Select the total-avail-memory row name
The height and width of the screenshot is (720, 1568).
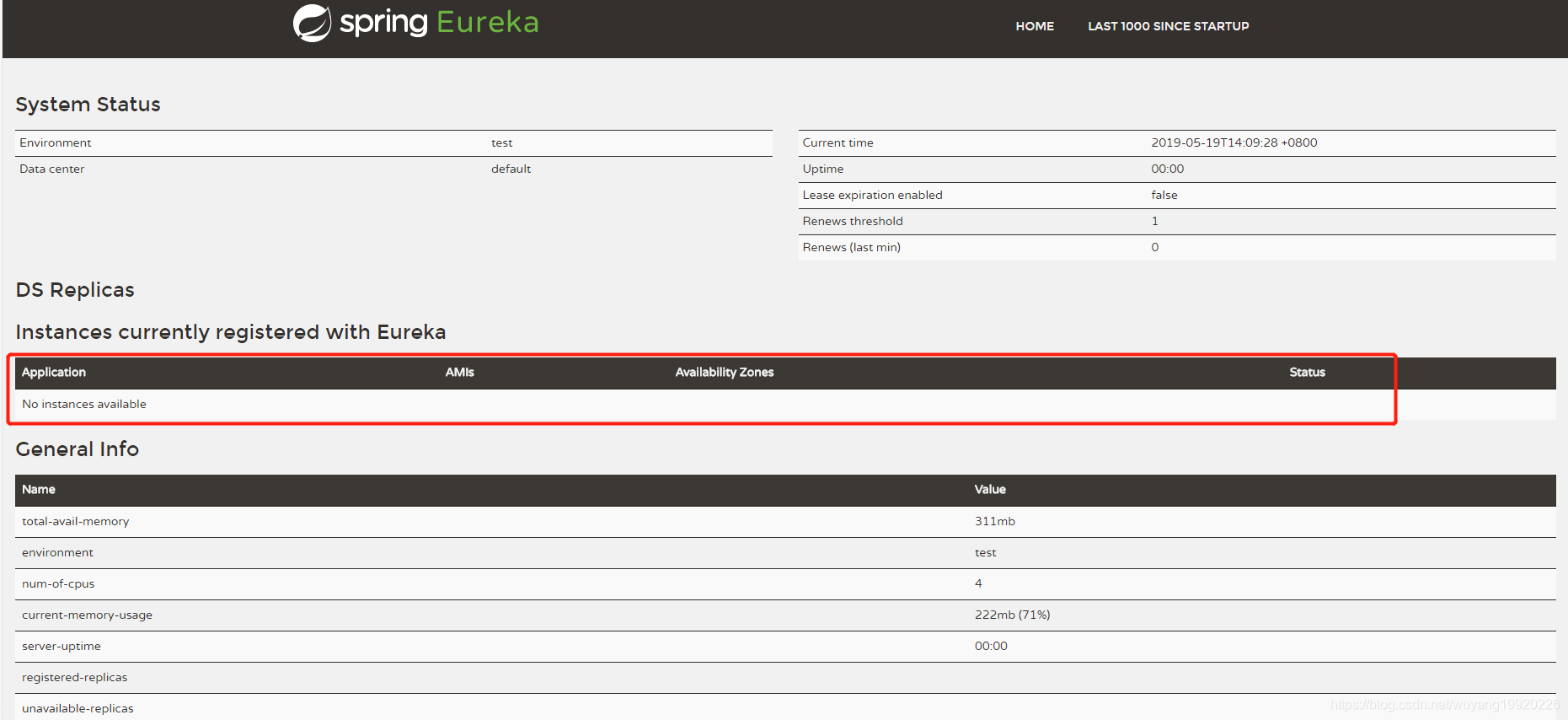click(x=76, y=521)
